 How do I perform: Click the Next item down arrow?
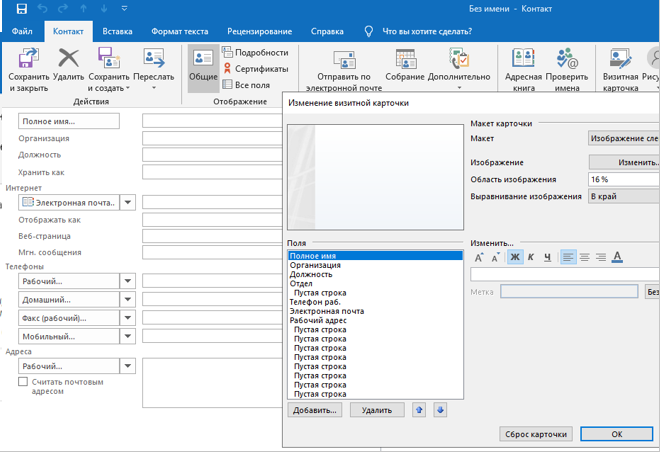104,9
